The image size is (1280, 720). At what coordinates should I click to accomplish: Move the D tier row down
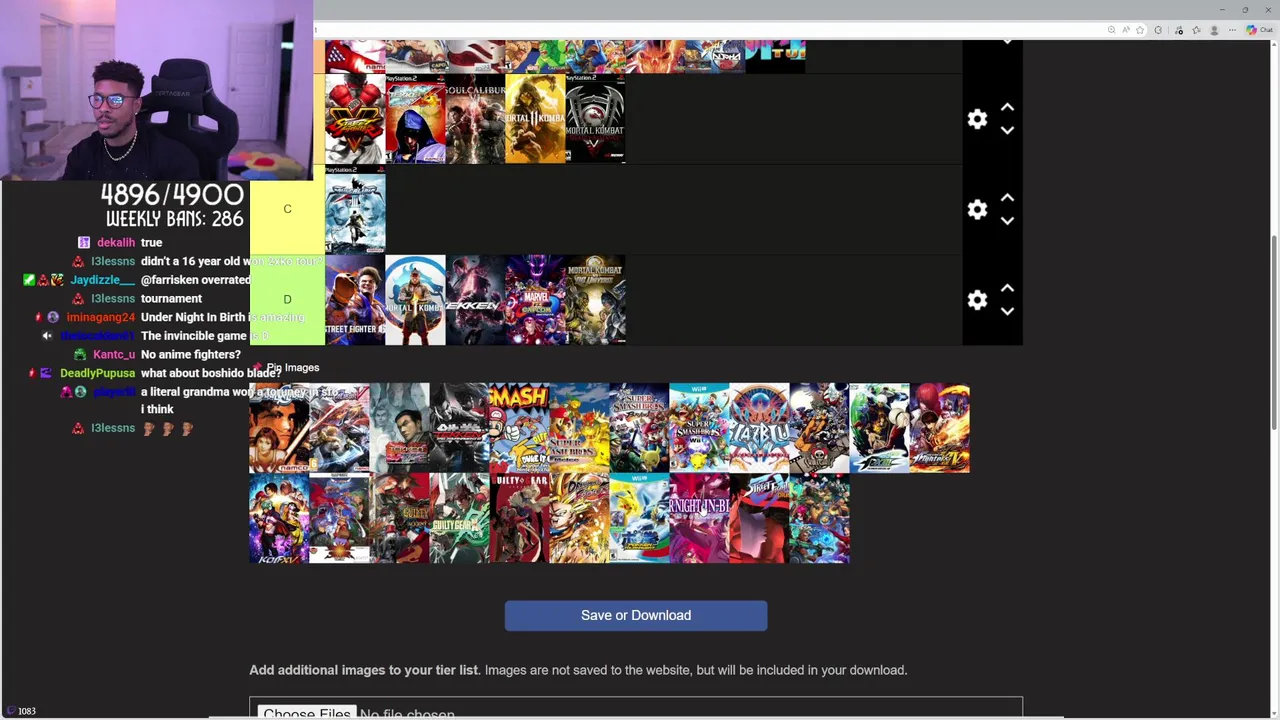pyautogui.click(x=1007, y=311)
